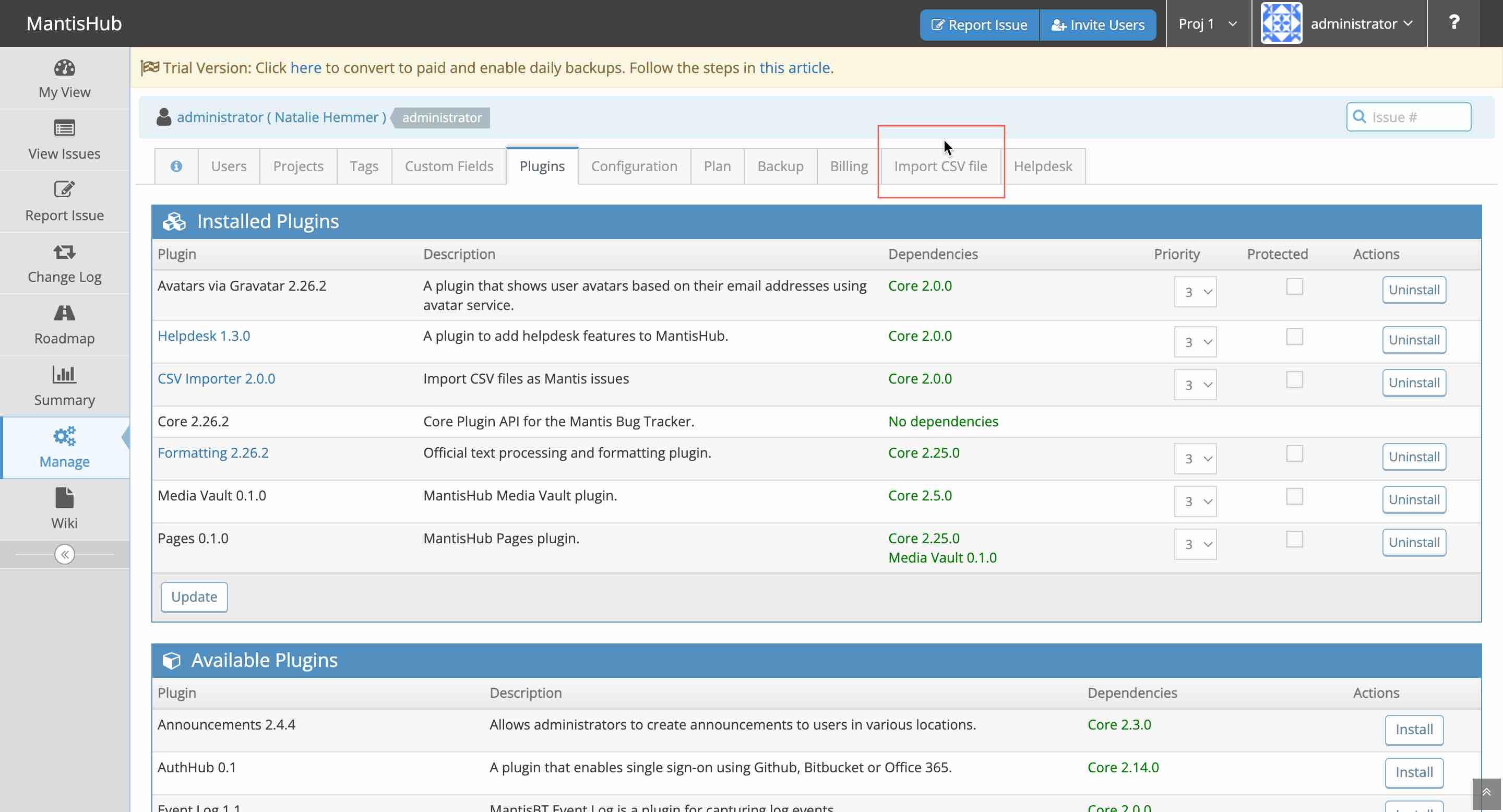
Task: Switch to the Billing tab
Action: click(849, 166)
